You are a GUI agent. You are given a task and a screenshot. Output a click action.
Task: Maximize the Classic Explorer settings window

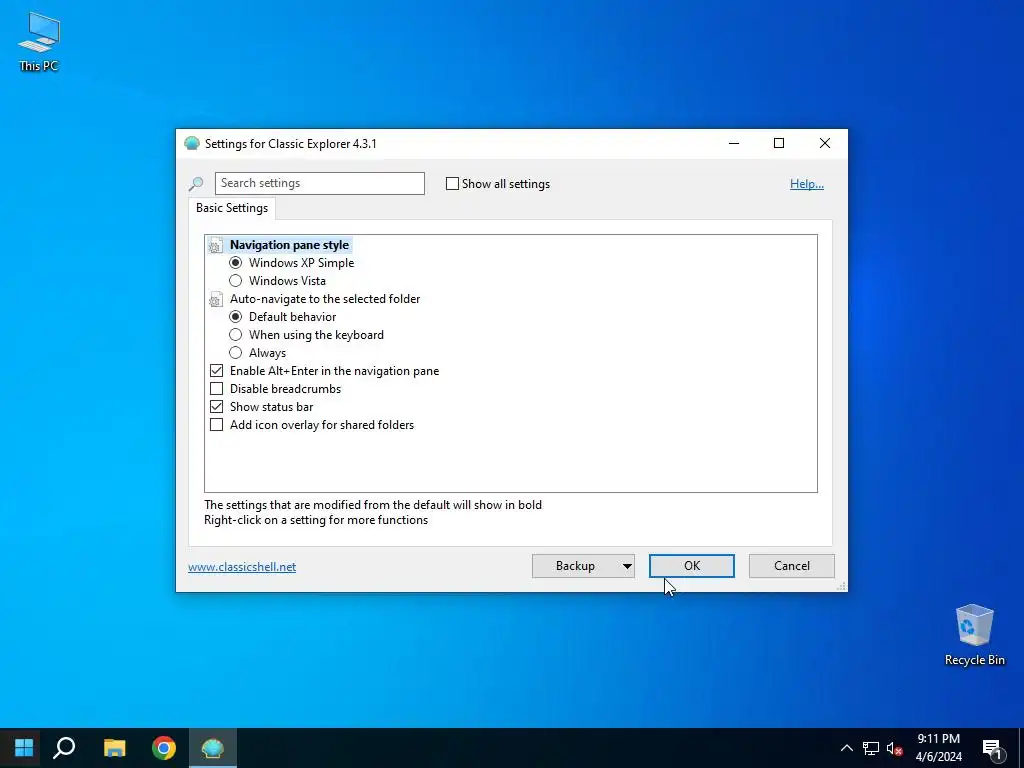[779, 144]
